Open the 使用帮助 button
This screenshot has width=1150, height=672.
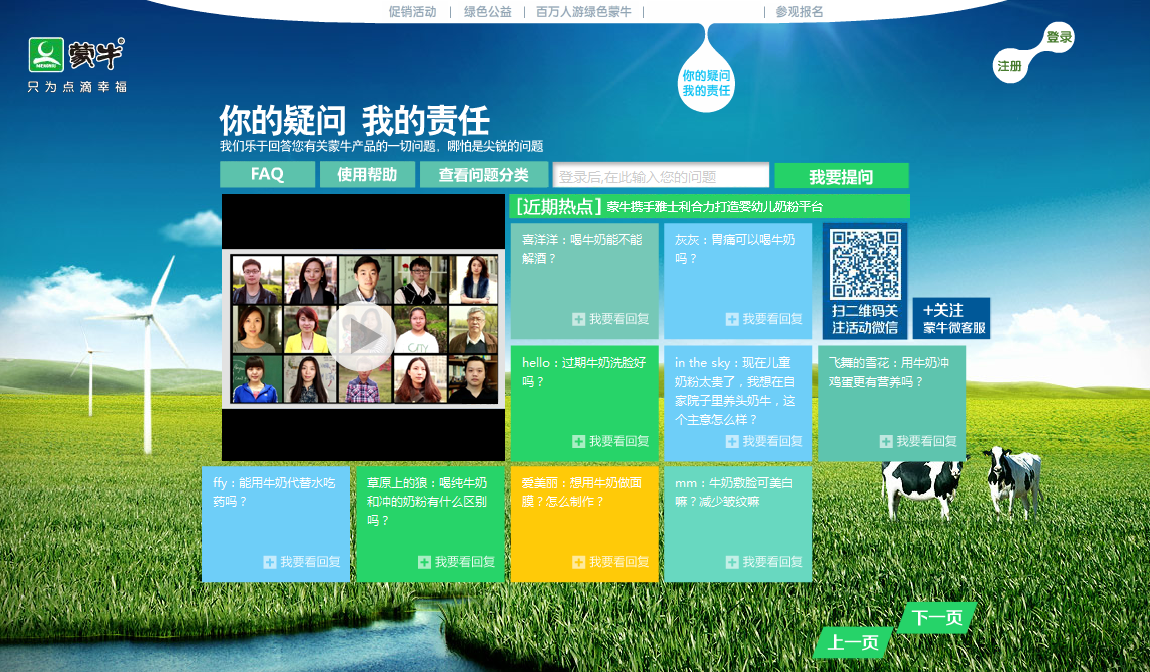tap(367, 175)
